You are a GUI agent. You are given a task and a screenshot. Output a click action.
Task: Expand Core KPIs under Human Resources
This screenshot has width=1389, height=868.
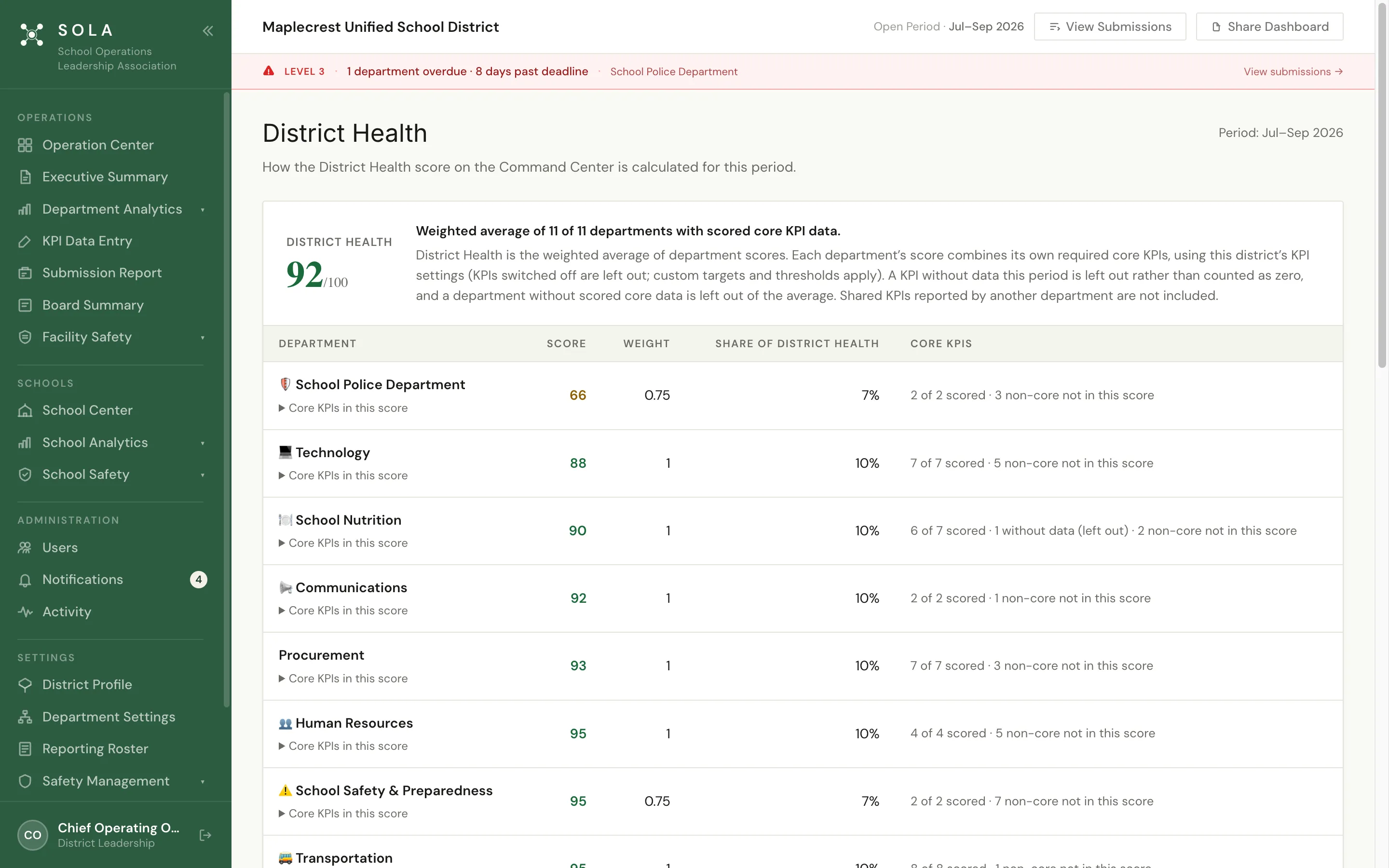coord(343,746)
